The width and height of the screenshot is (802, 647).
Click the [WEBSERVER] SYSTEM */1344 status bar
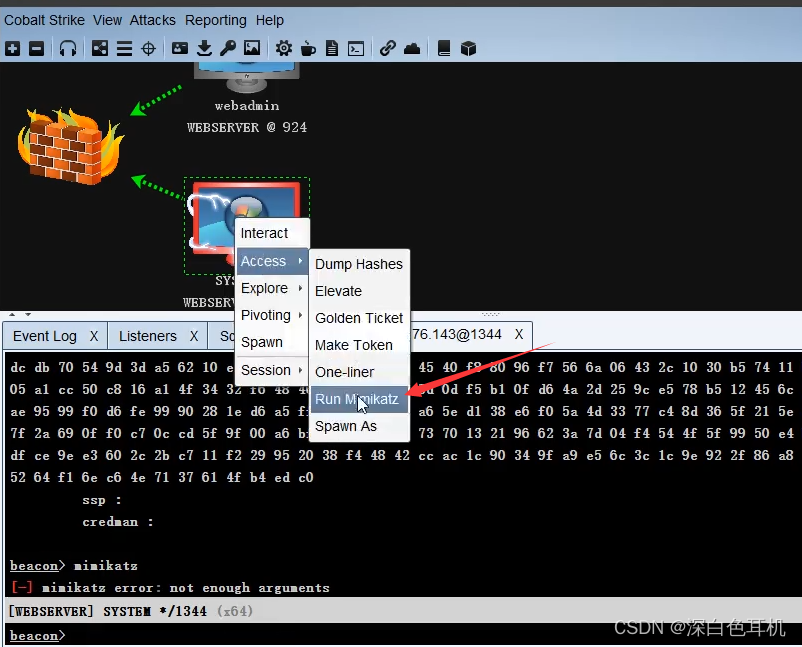pyautogui.click(x=403, y=611)
